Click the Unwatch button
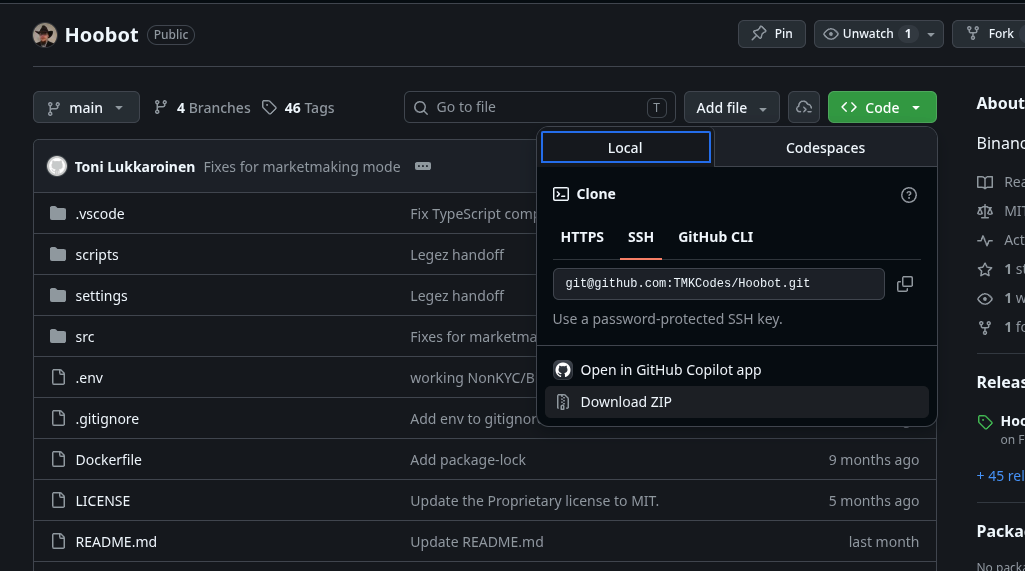Viewport: 1025px width, 571px height. click(866, 34)
